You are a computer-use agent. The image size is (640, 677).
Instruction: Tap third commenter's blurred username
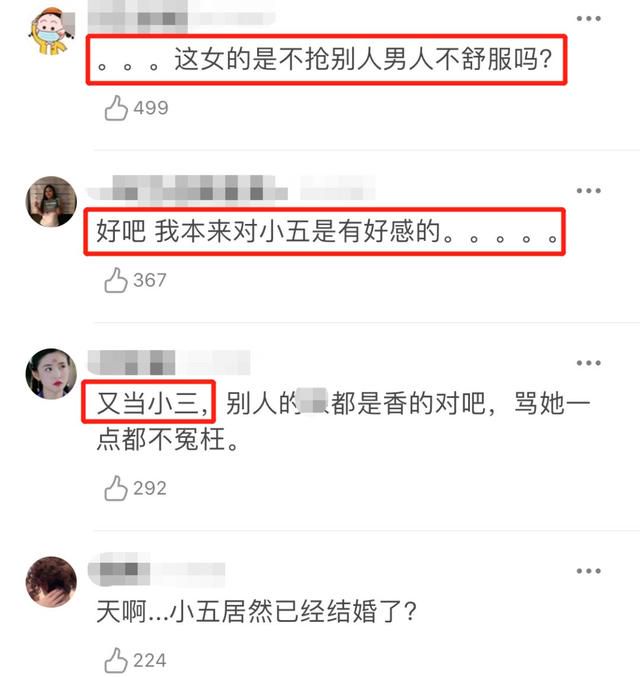click(x=169, y=362)
